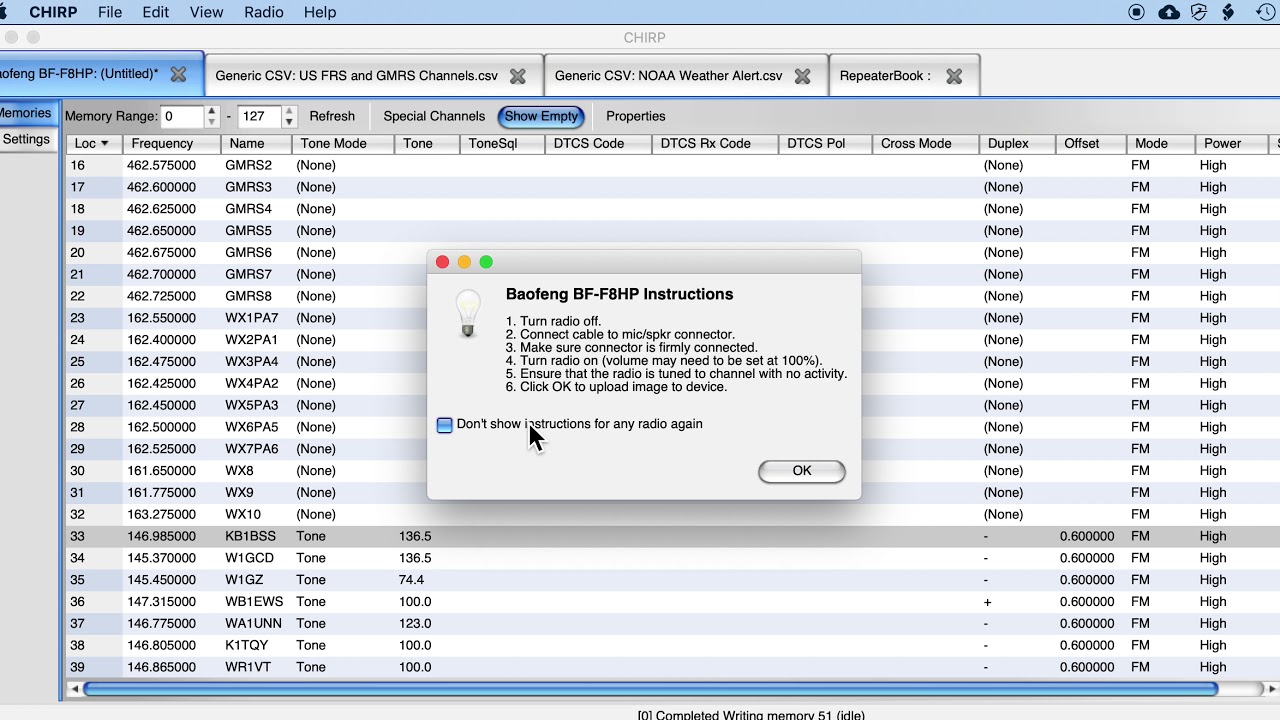The image size is (1280, 720).
Task: Select the Memories side tab
Action: pos(27,114)
